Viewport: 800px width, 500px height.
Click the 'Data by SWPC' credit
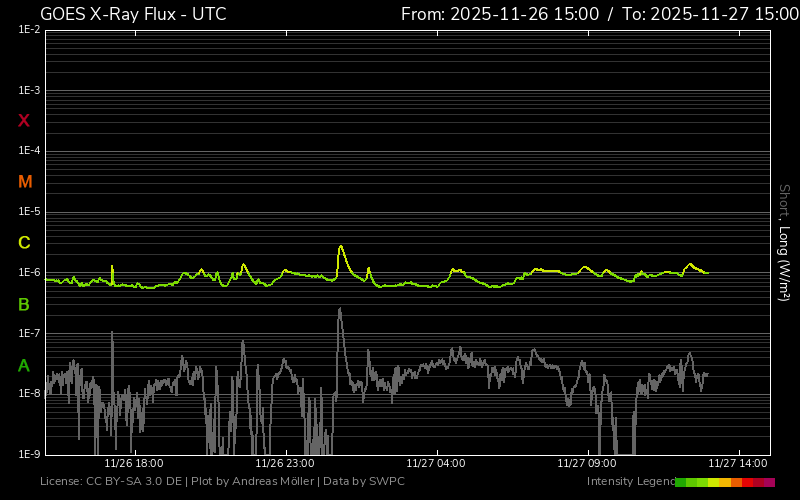pyautogui.click(x=364, y=481)
